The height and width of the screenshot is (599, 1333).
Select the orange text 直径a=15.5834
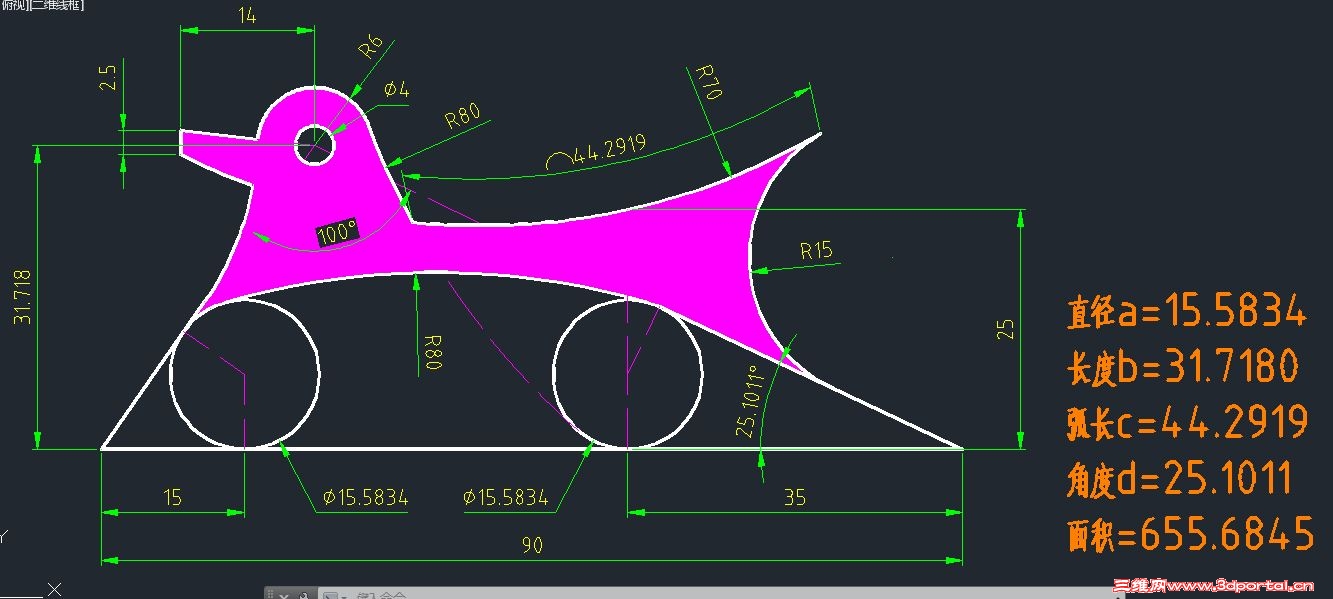(1186, 312)
